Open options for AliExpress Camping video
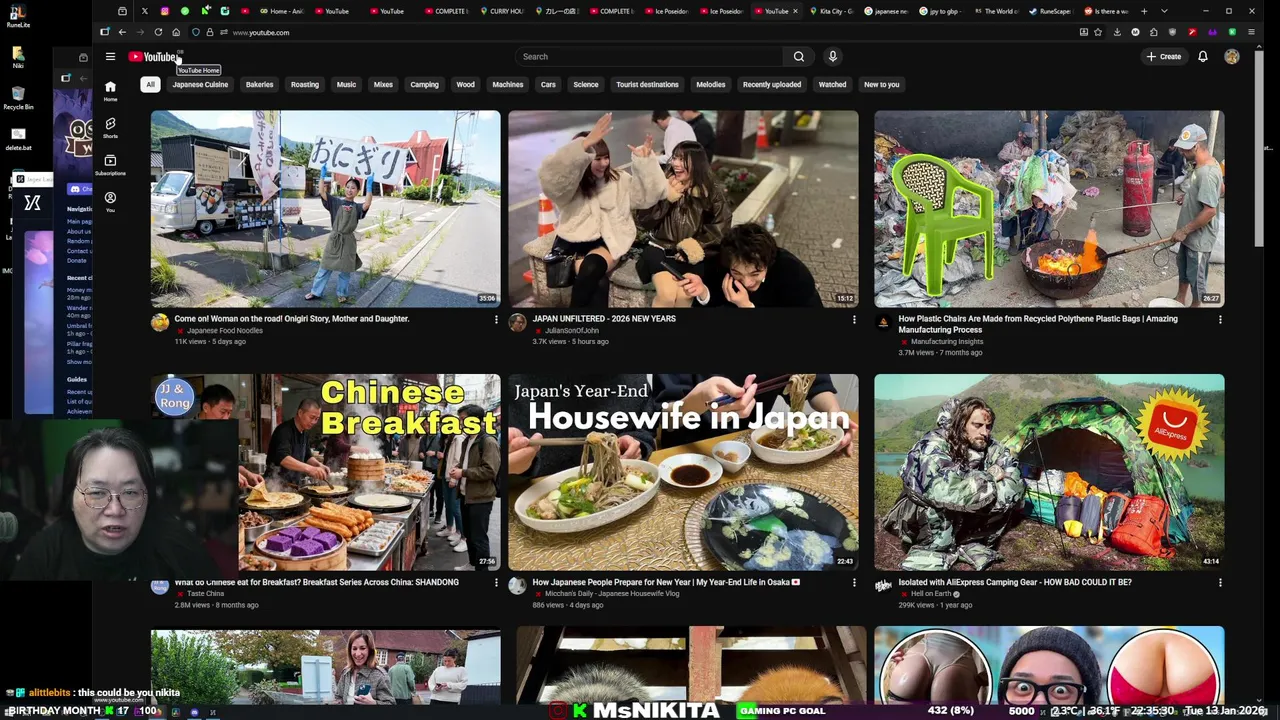This screenshot has width=1280, height=720. [x=1220, y=583]
